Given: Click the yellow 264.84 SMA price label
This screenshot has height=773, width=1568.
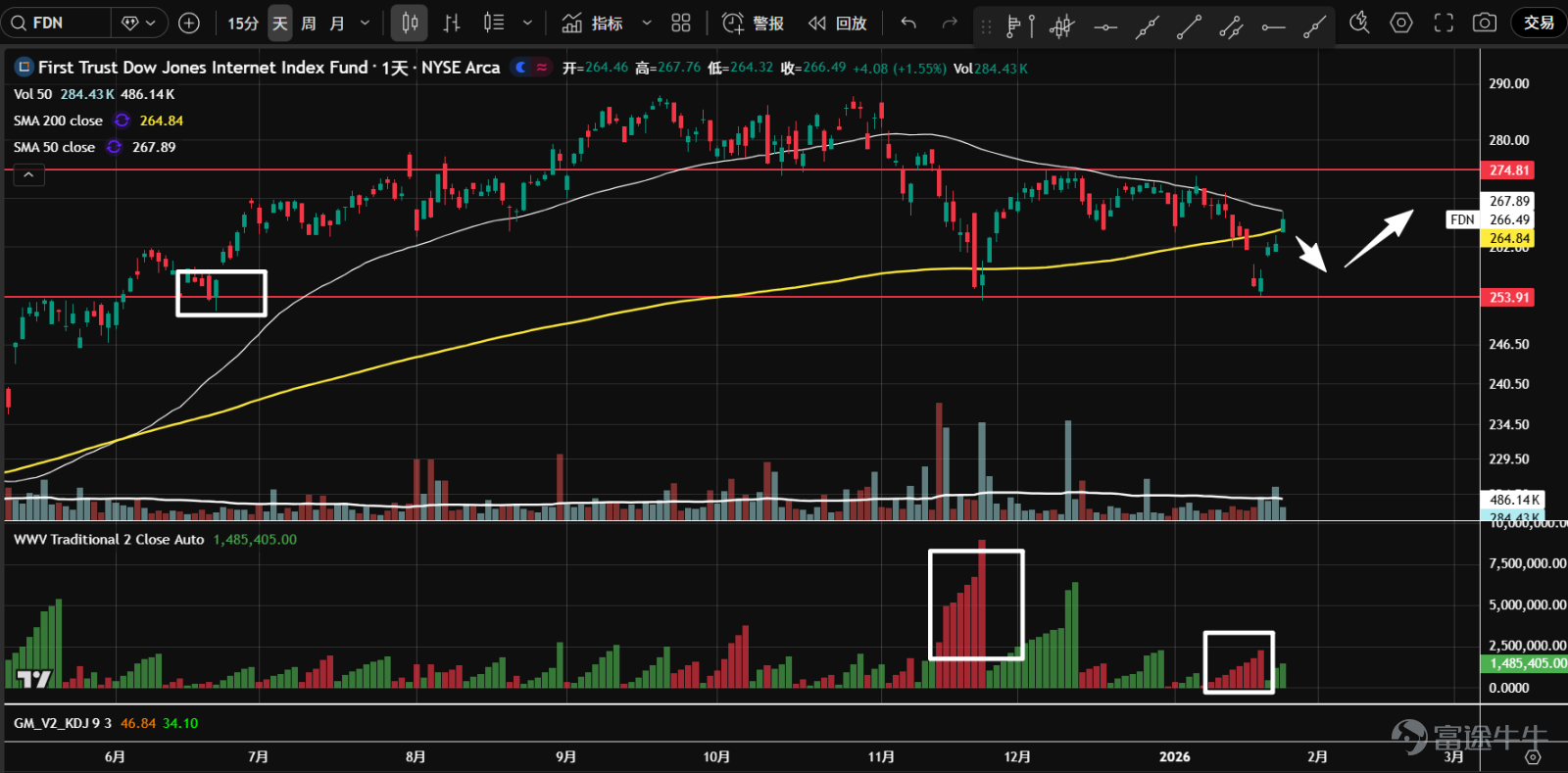Looking at the screenshot, I should [1509, 238].
